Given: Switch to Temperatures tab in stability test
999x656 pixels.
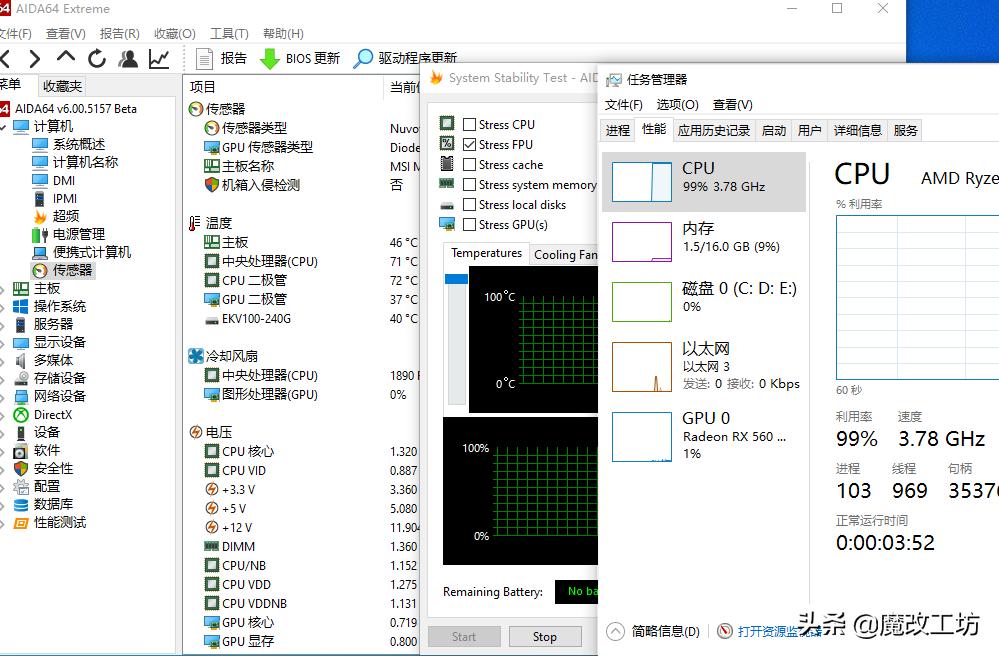Looking at the screenshot, I should click(x=486, y=253).
